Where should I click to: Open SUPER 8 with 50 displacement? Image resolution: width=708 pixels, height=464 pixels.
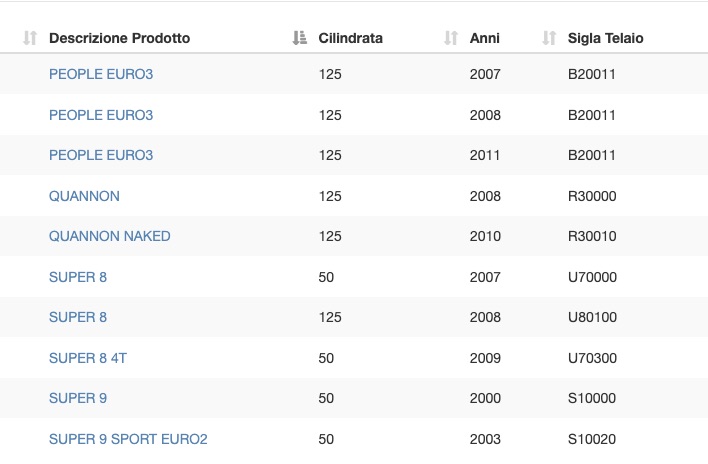tap(78, 277)
